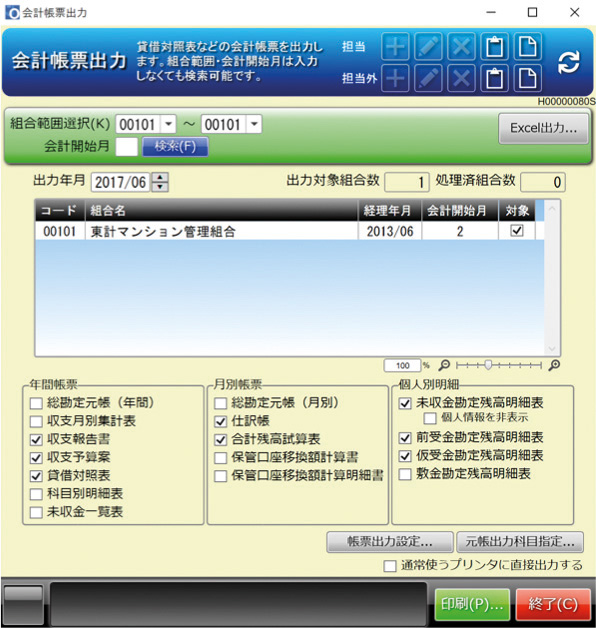Adjust the list zoom slider handle
The image size is (596, 628).
click(x=488, y=365)
